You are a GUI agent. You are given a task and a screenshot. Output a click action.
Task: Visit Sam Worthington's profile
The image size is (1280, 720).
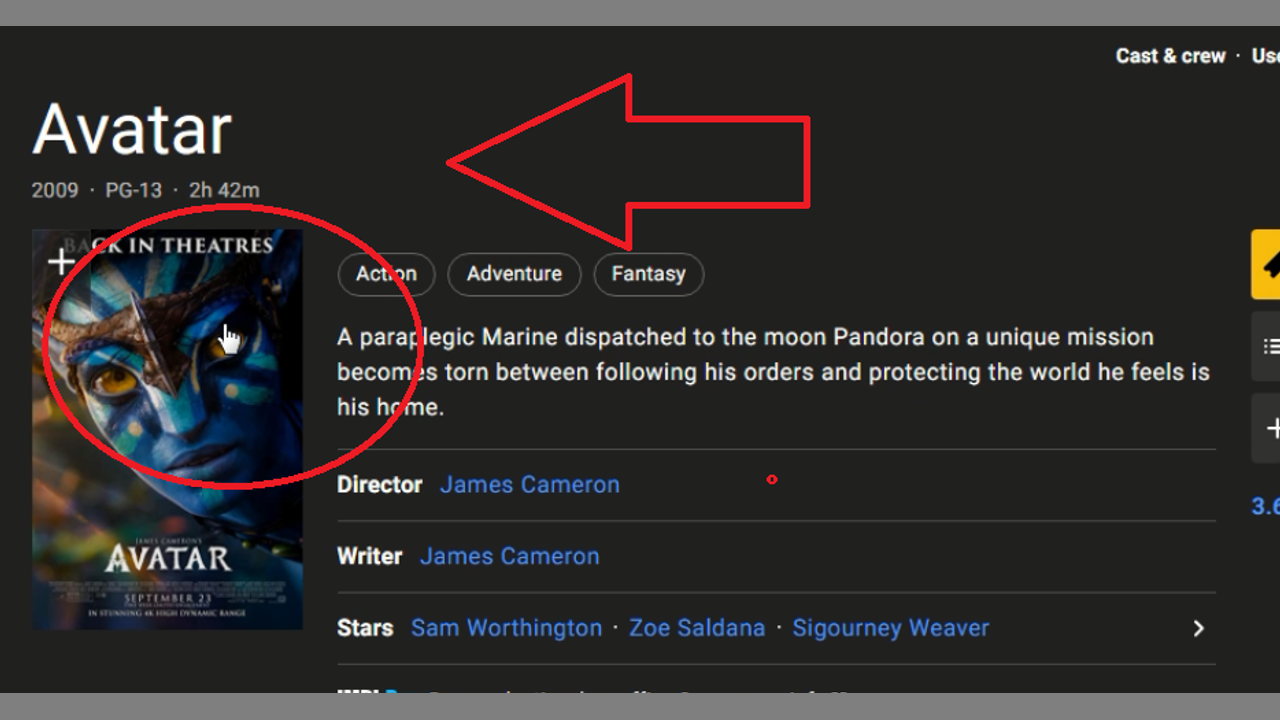506,628
